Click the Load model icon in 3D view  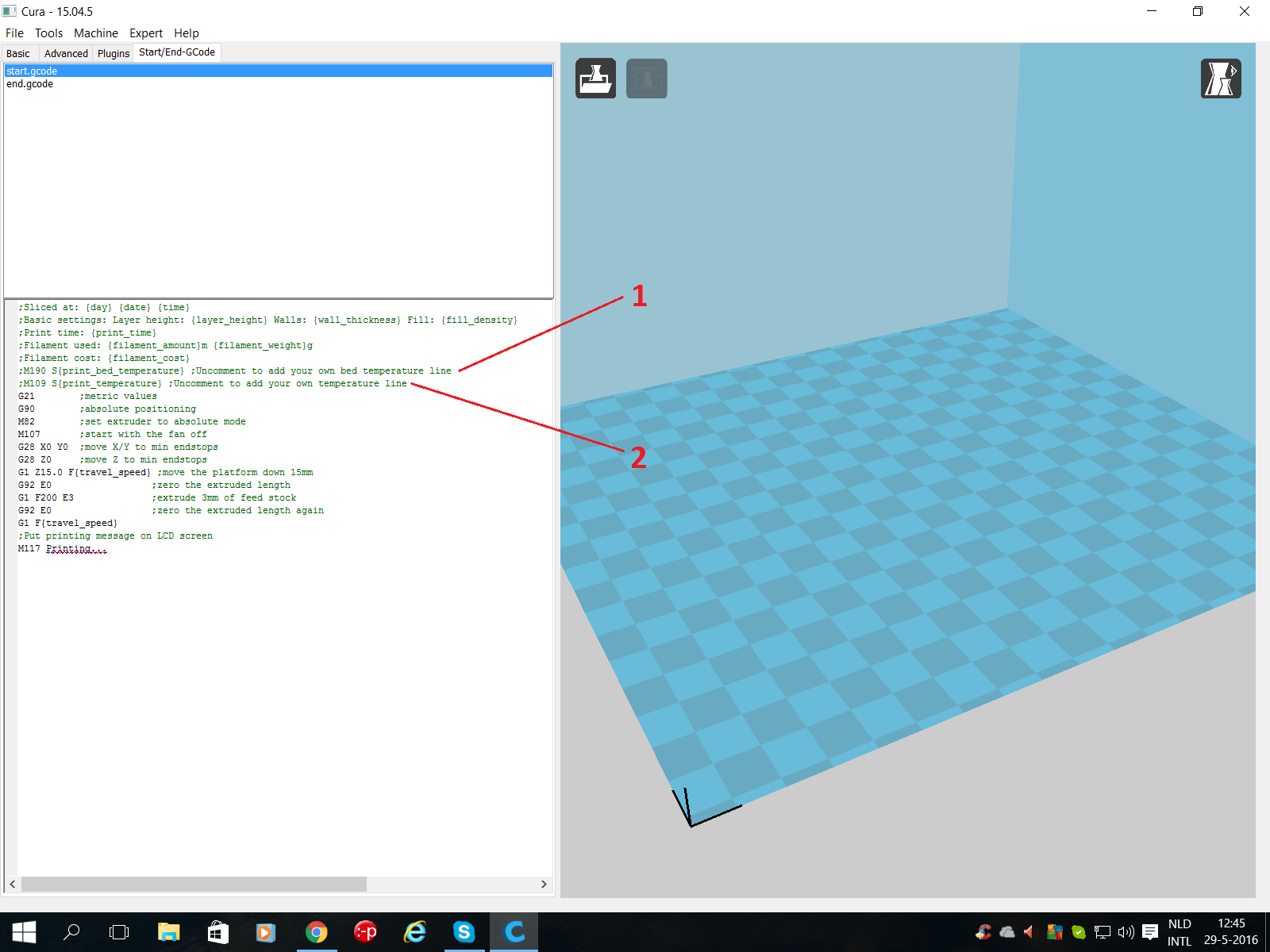tap(595, 79)
